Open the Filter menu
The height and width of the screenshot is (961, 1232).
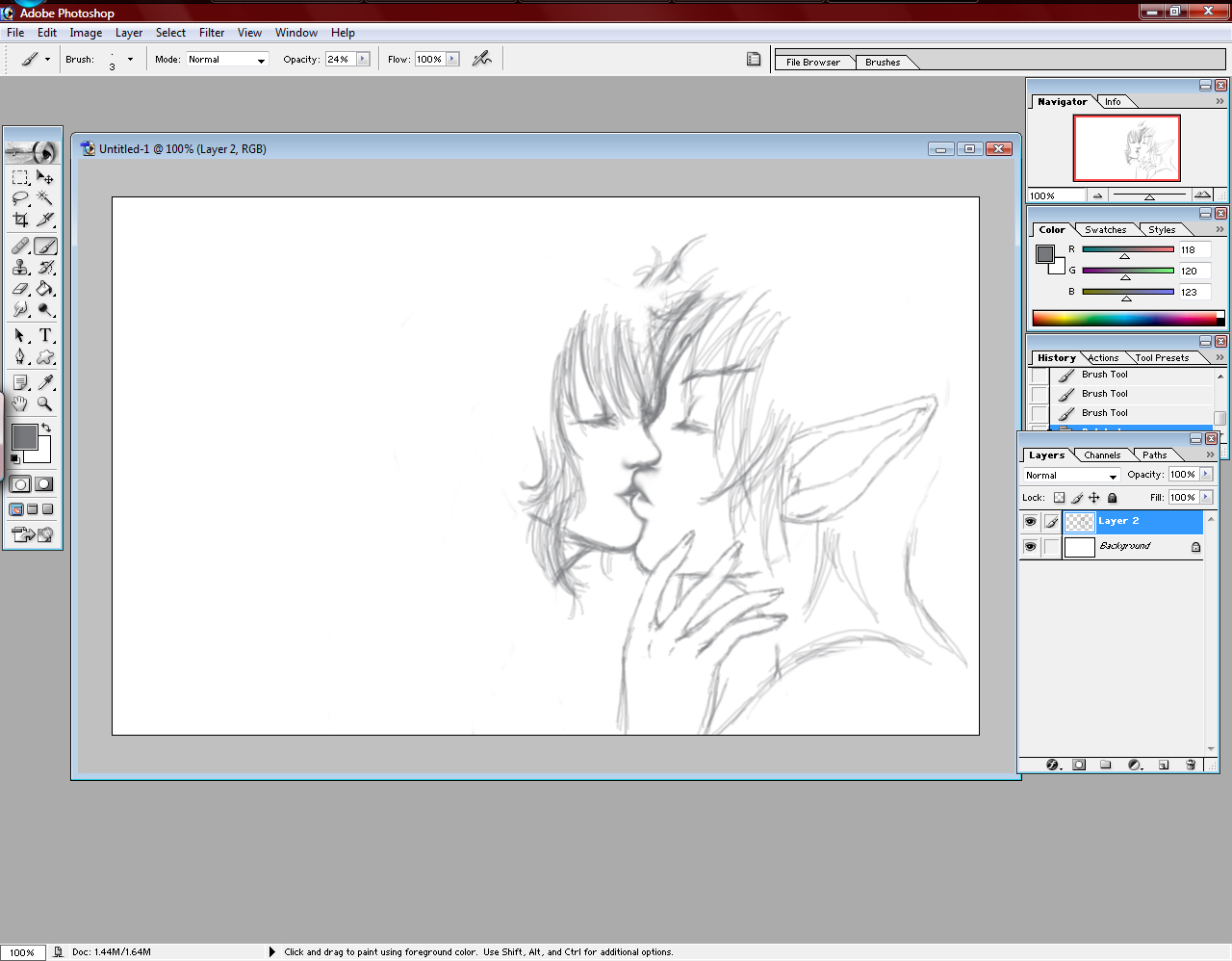coord(212,33)
